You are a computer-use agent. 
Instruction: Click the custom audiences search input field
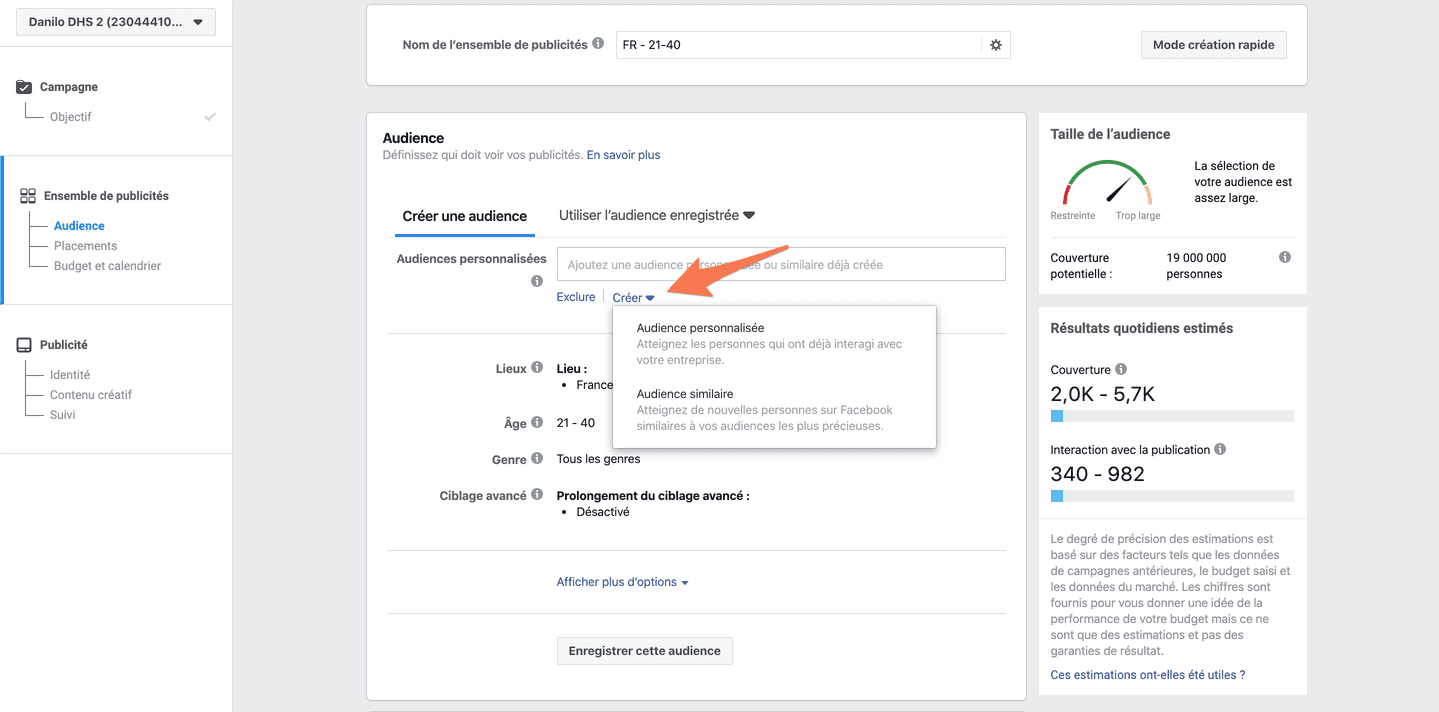[x=780, y=265]
